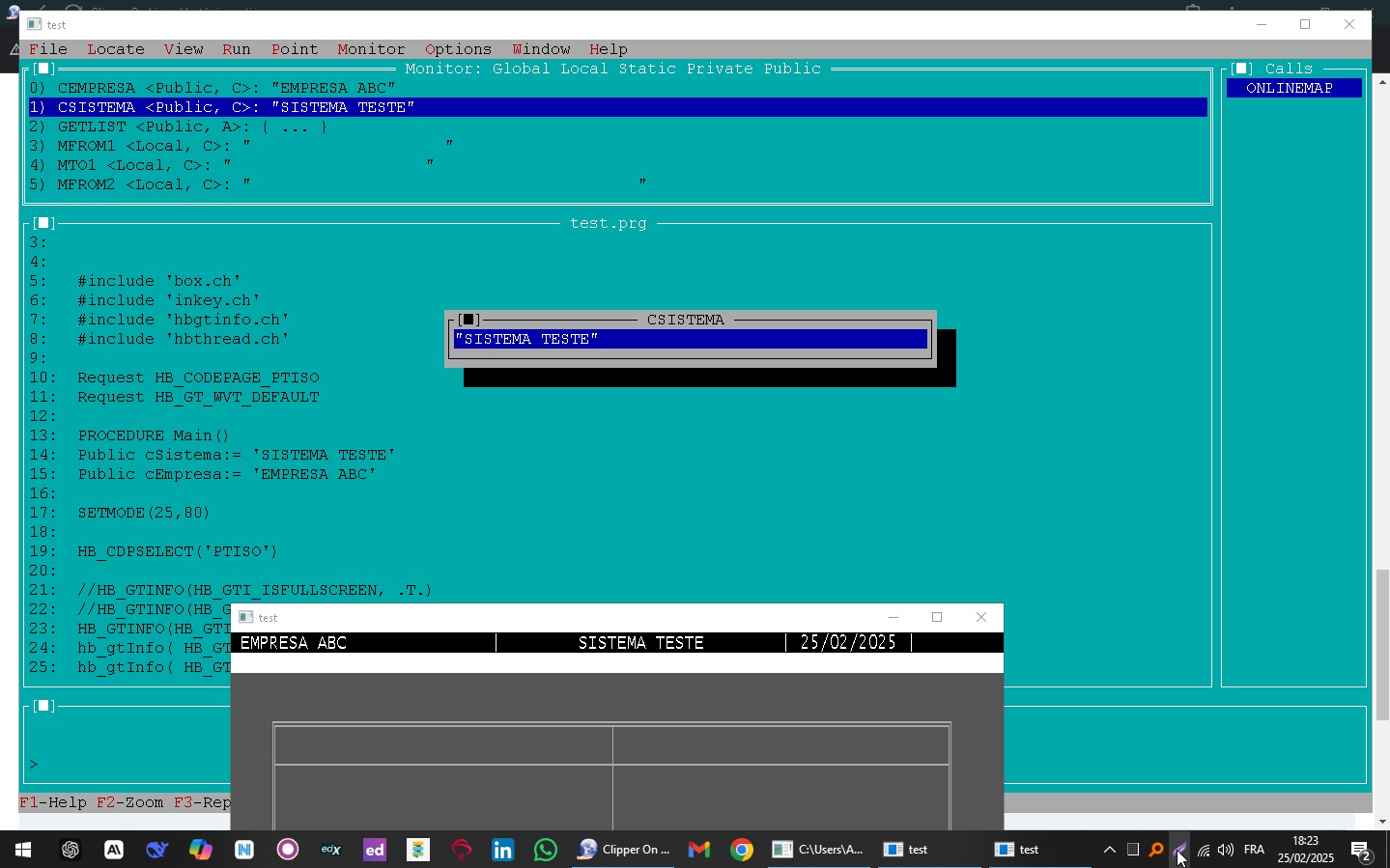Select ONLINEMAP in the Calls list
This screenshot has height=868, width=1390.
pos(1290,88)
